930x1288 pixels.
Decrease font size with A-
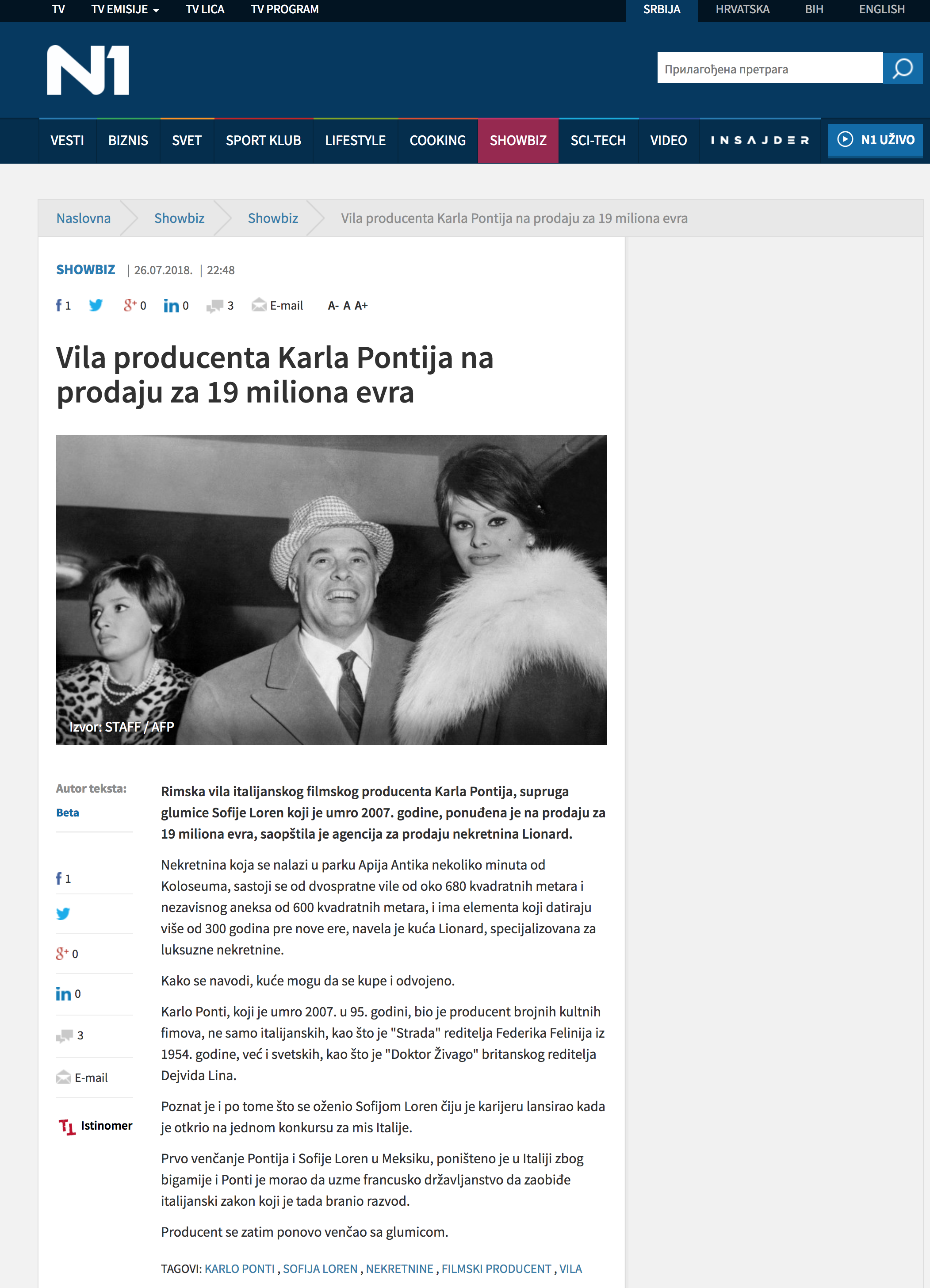[x=333, y=306]
